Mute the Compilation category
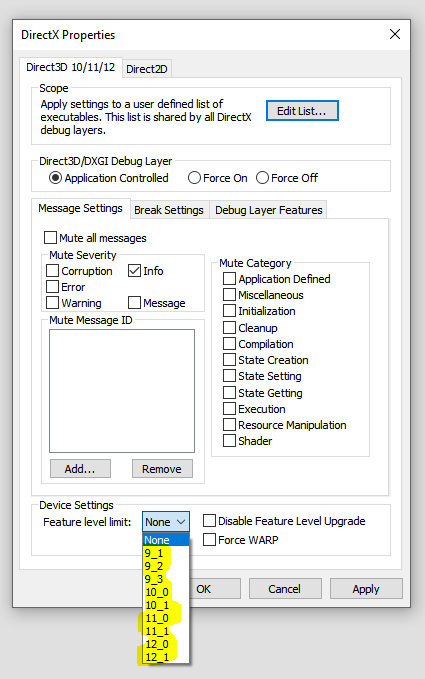 pos(229,344)
